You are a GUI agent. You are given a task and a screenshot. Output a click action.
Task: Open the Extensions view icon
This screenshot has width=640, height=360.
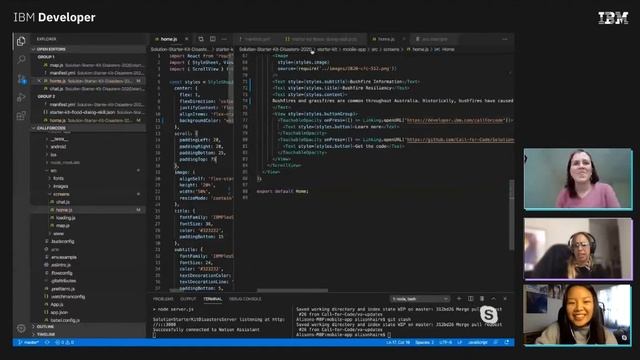(21, 116)
